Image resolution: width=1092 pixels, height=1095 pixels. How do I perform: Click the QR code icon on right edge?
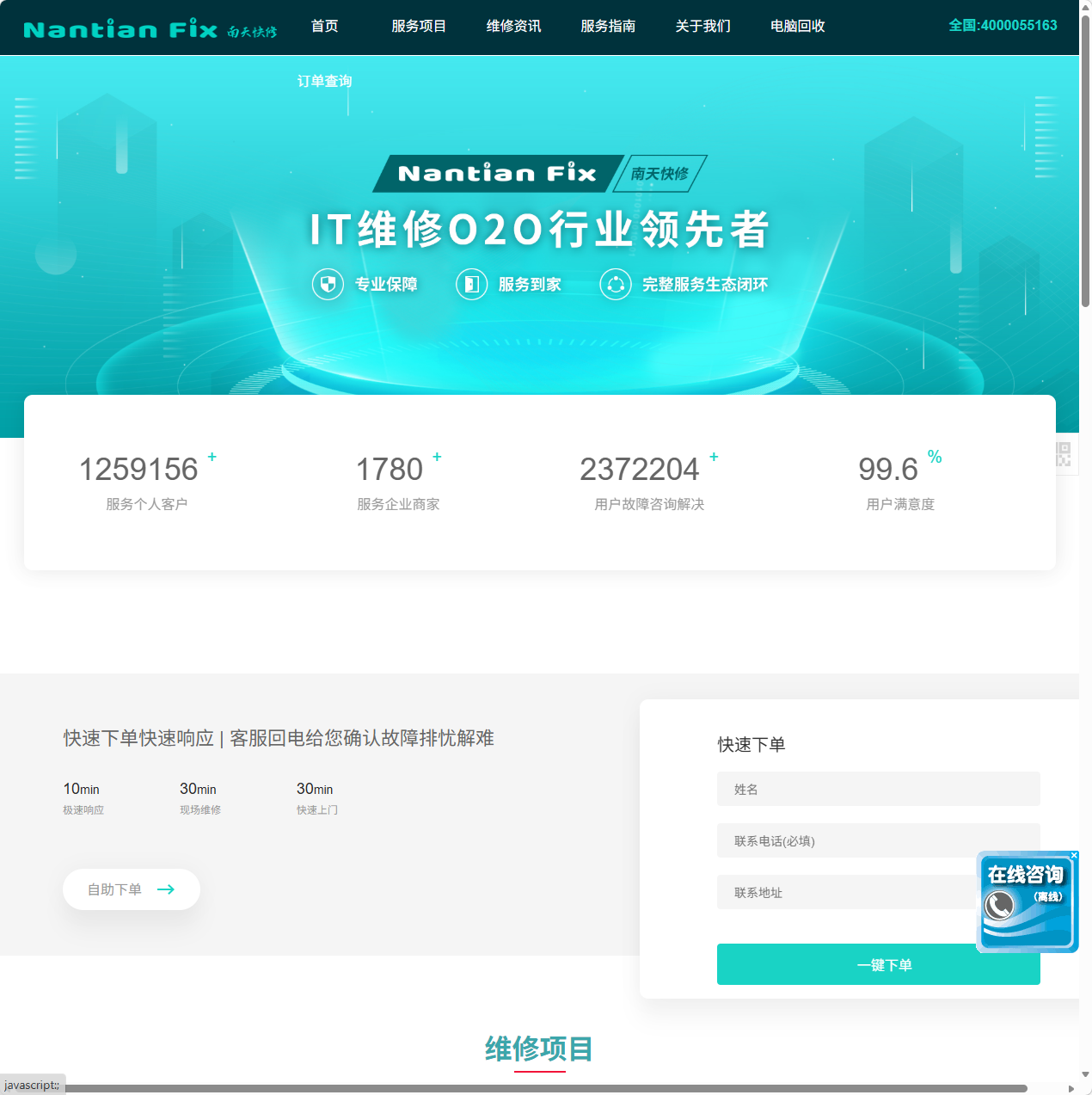1064,454
